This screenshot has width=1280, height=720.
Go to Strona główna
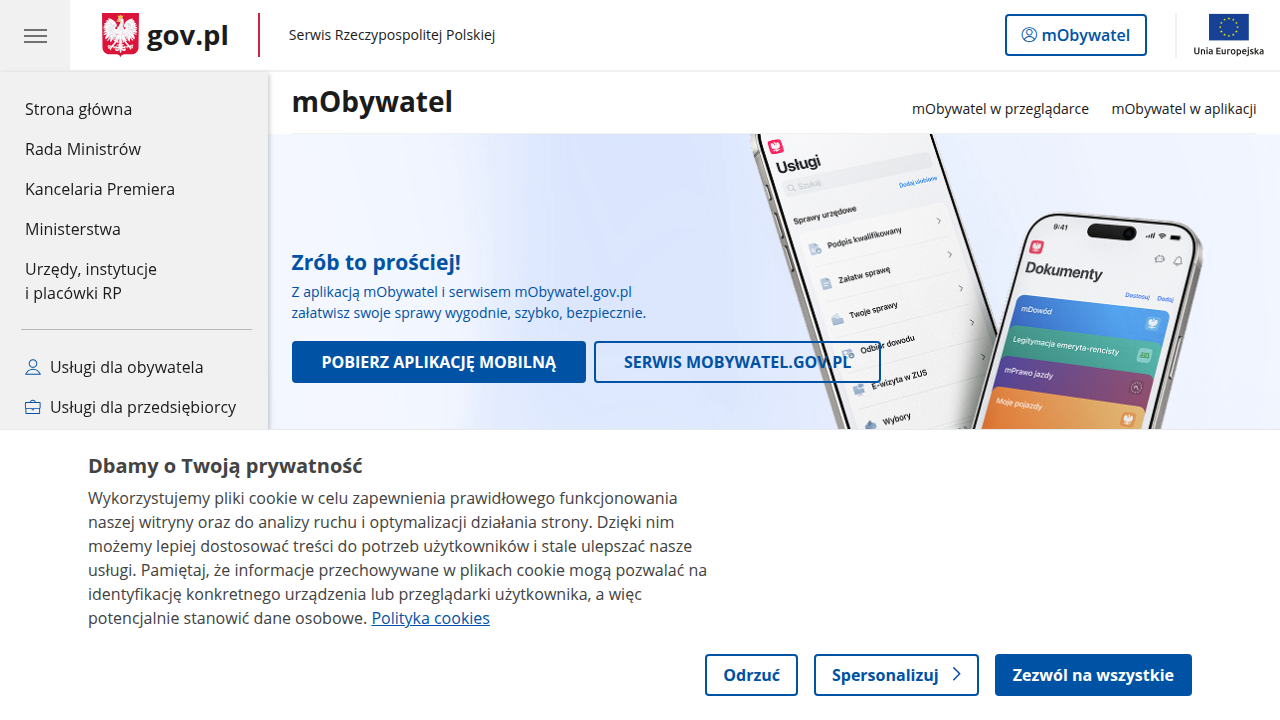[78, 109]
